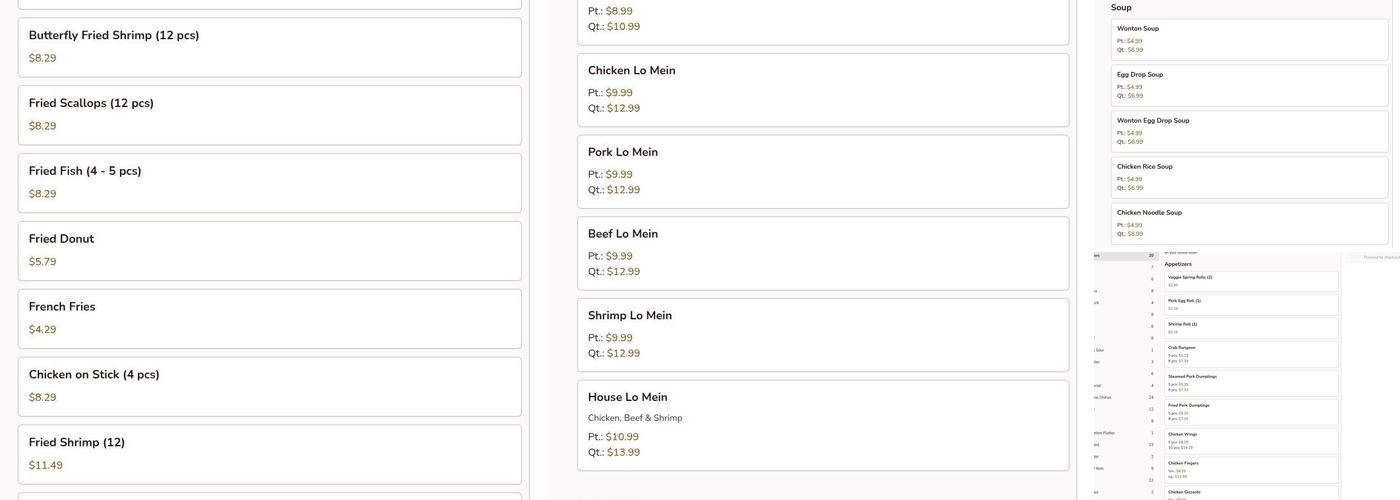Screen dimensions: 1400x500
Task: Select the Butterfly Fried Shrimp (12 pcs) item
Action: 269,47
